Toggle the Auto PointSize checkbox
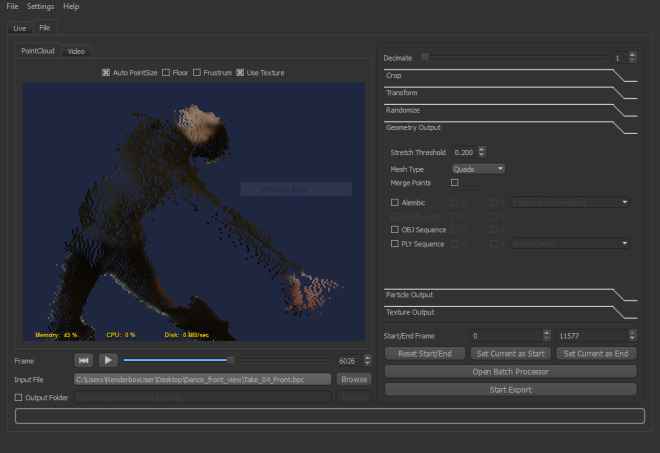 pyautogui.click(x=106, y=72)
